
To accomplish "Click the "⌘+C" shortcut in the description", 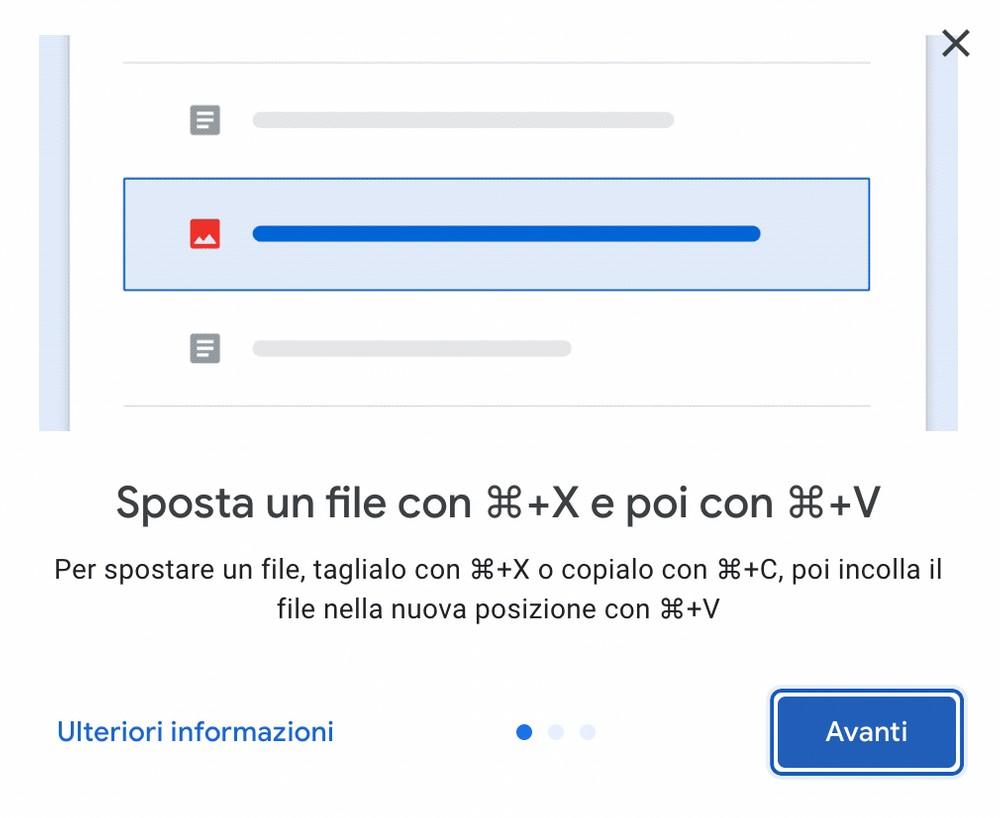I will point(752,571).
